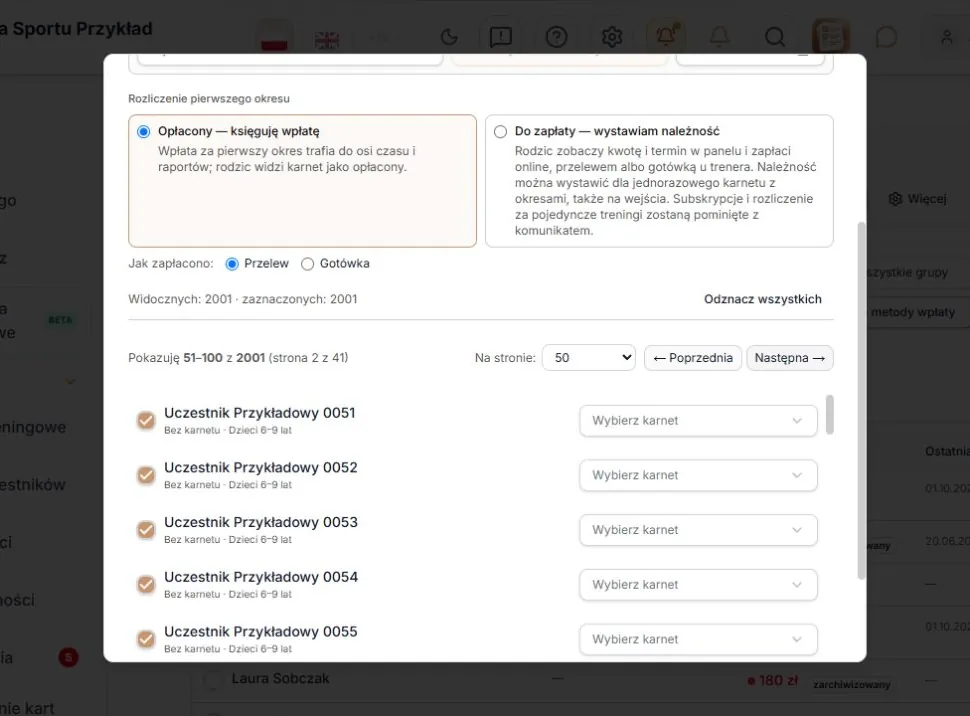Image resolution: width=970 pixels, height=716 pixels.
Task: Choose 'Gotówka' as the payment method
Action: [x=307, y=264]
